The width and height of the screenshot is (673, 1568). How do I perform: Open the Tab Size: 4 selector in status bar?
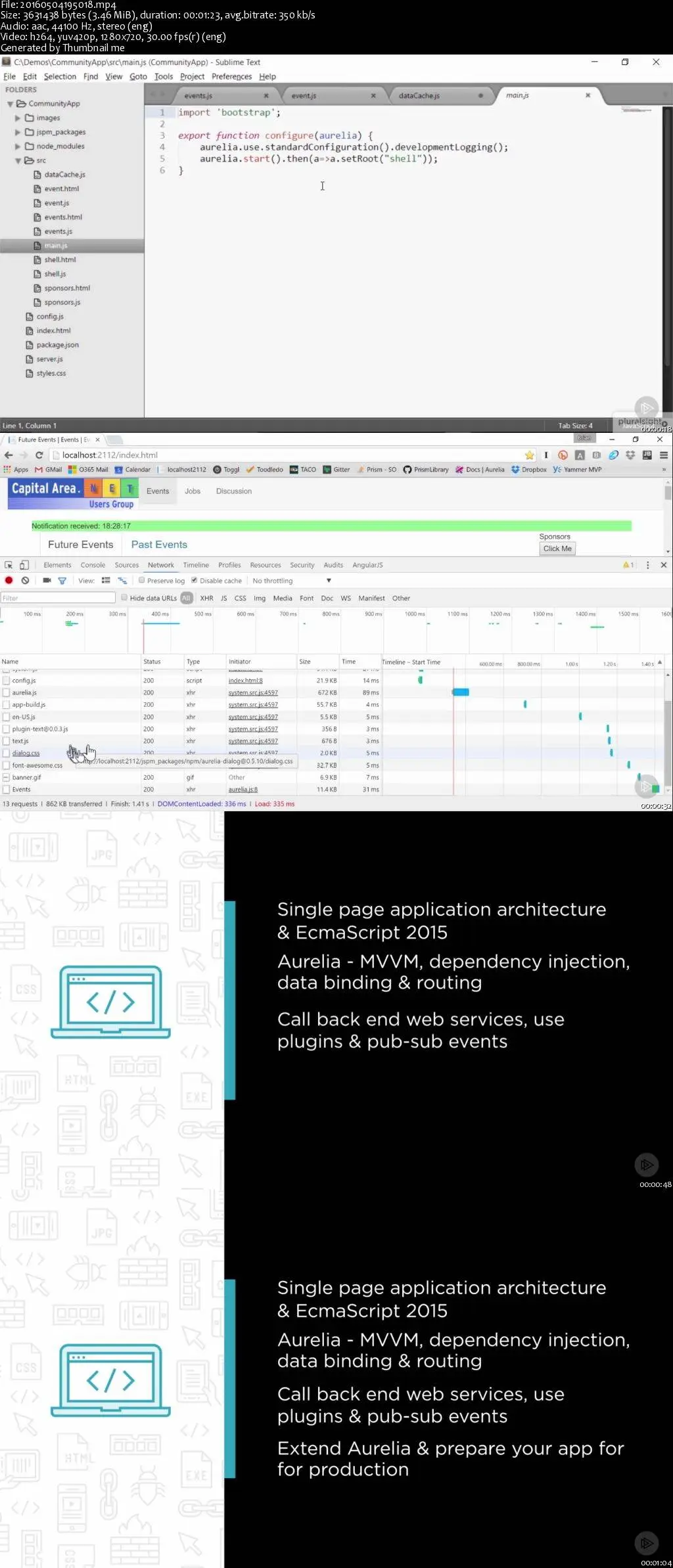(x=575, y=426)
